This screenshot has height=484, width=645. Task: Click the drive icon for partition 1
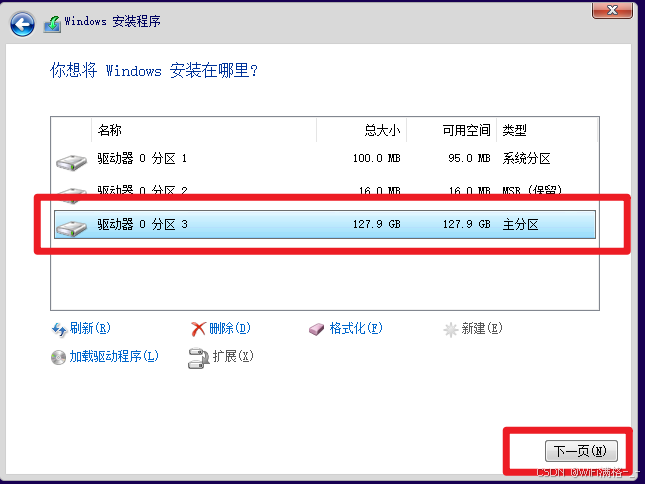[x=72, y=162]
